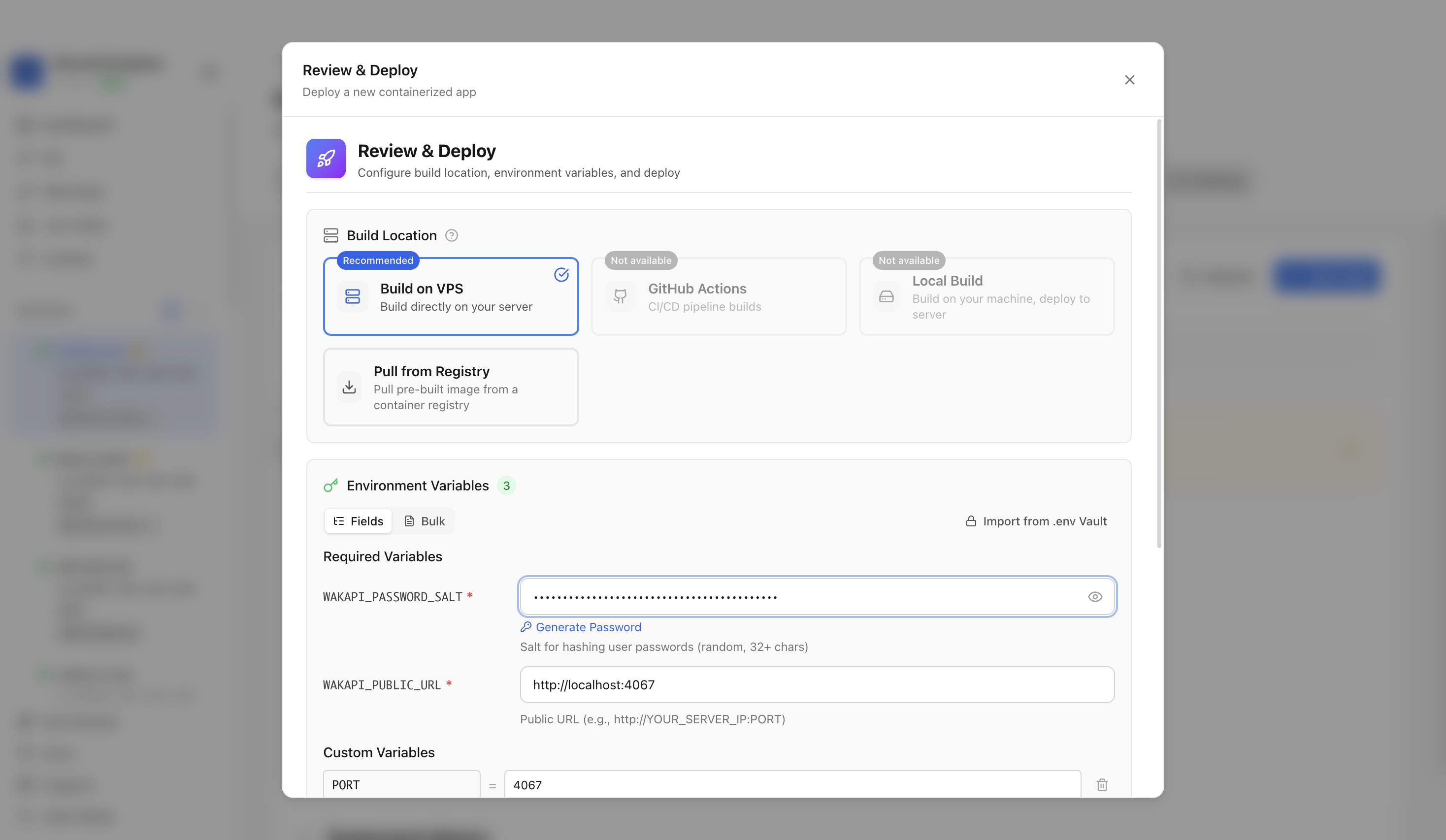This screenshot has width=1446, height=840.
Task: Click the GitHub Actions logo icon
Action: (x=620, y=296)
